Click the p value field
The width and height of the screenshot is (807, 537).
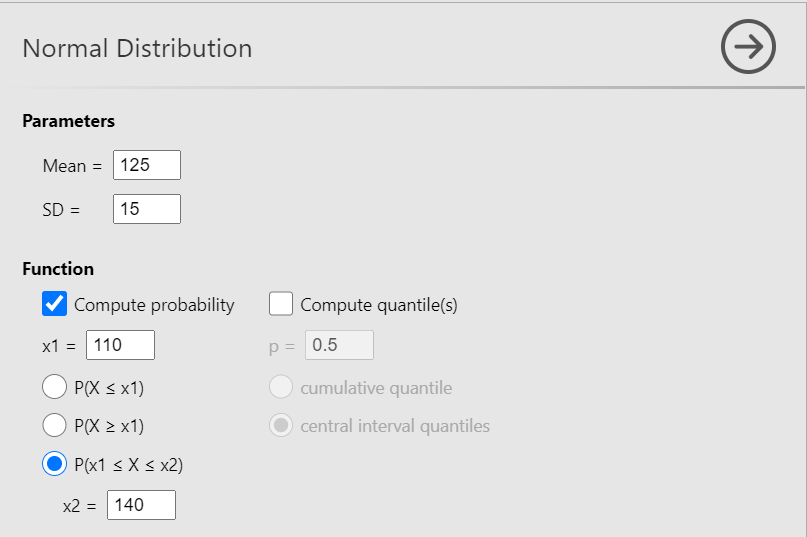pos(339,345)
